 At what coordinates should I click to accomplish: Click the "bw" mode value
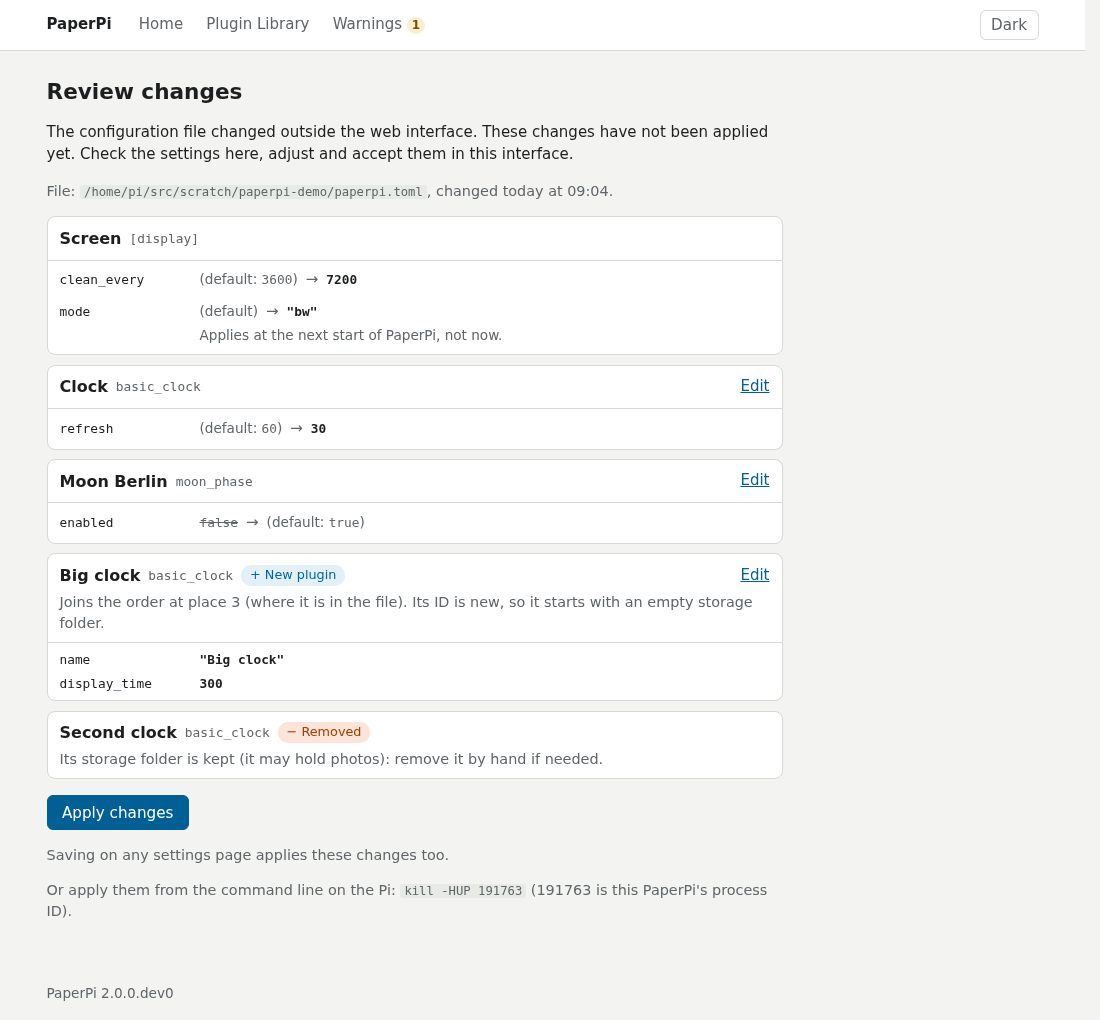[x=302, y=312]
